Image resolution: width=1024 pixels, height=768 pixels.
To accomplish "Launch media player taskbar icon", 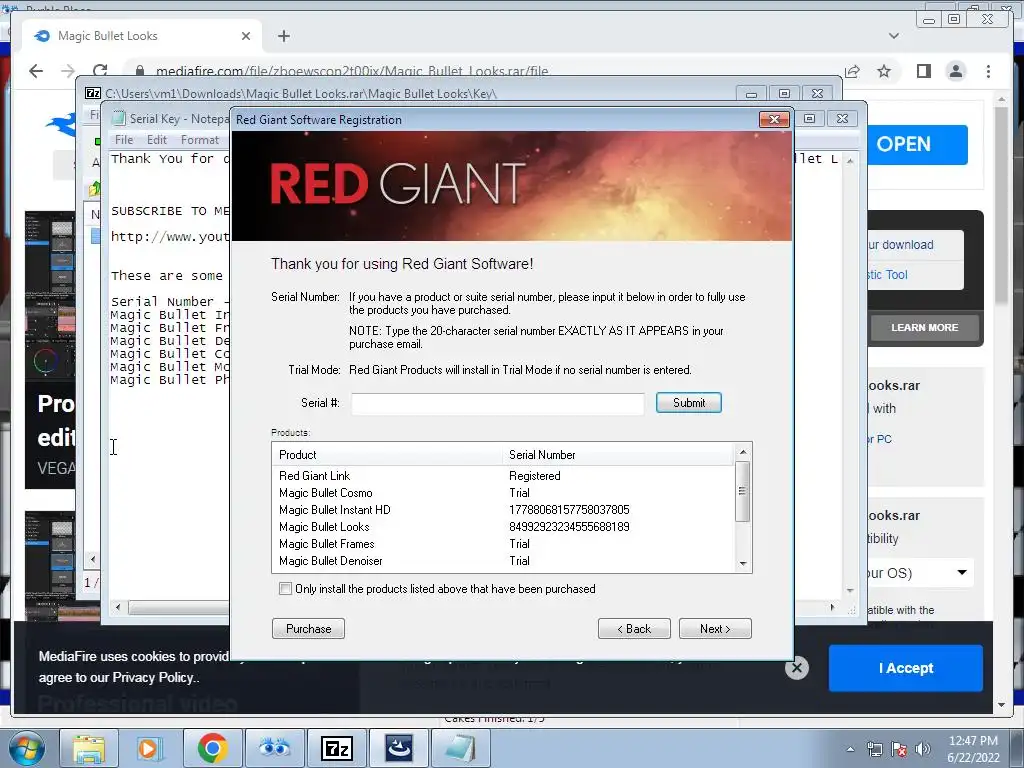I will (150, 748).
